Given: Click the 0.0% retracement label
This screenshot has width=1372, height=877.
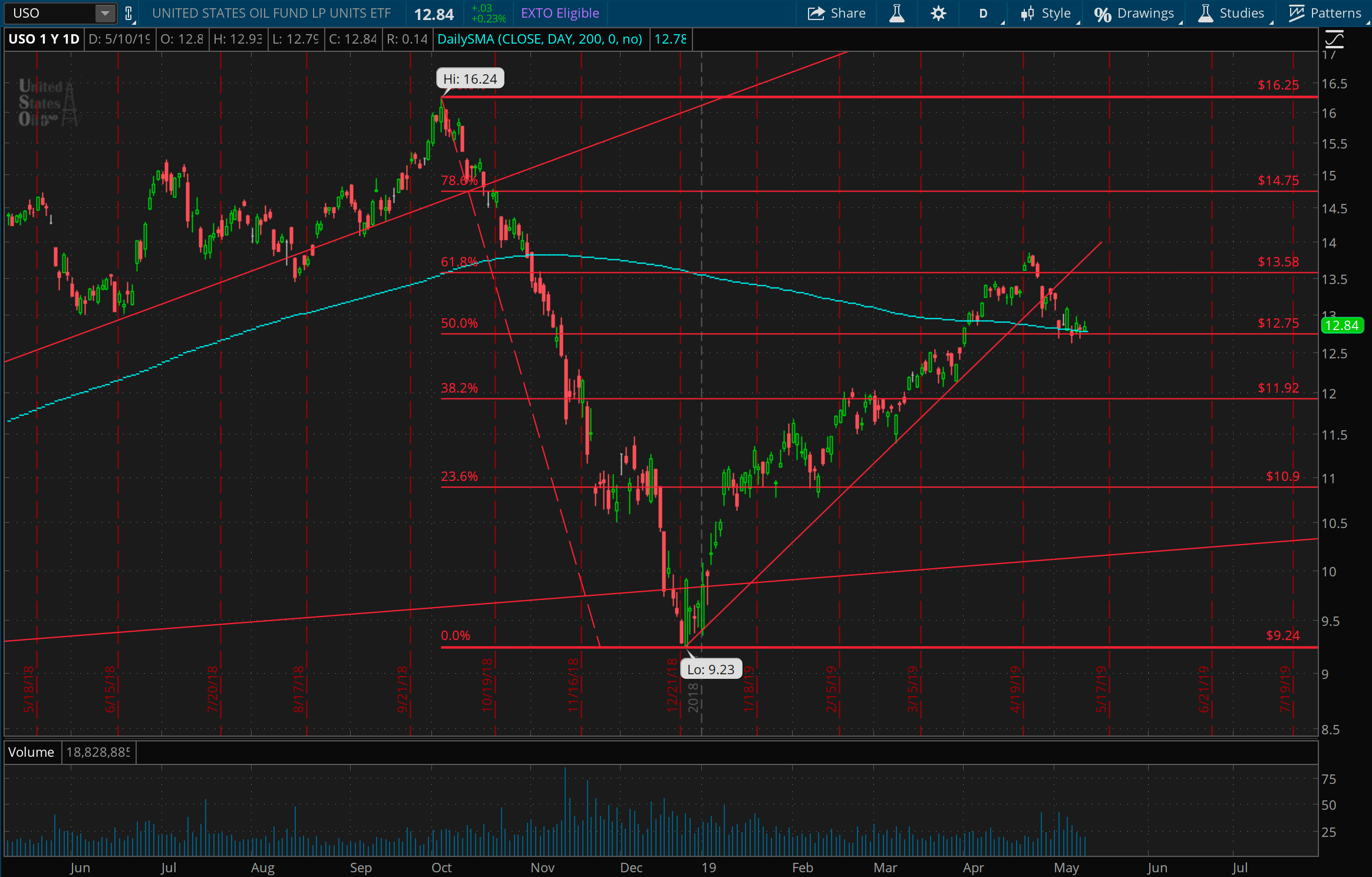Looking at the screenshot, I should click(456, 635).
